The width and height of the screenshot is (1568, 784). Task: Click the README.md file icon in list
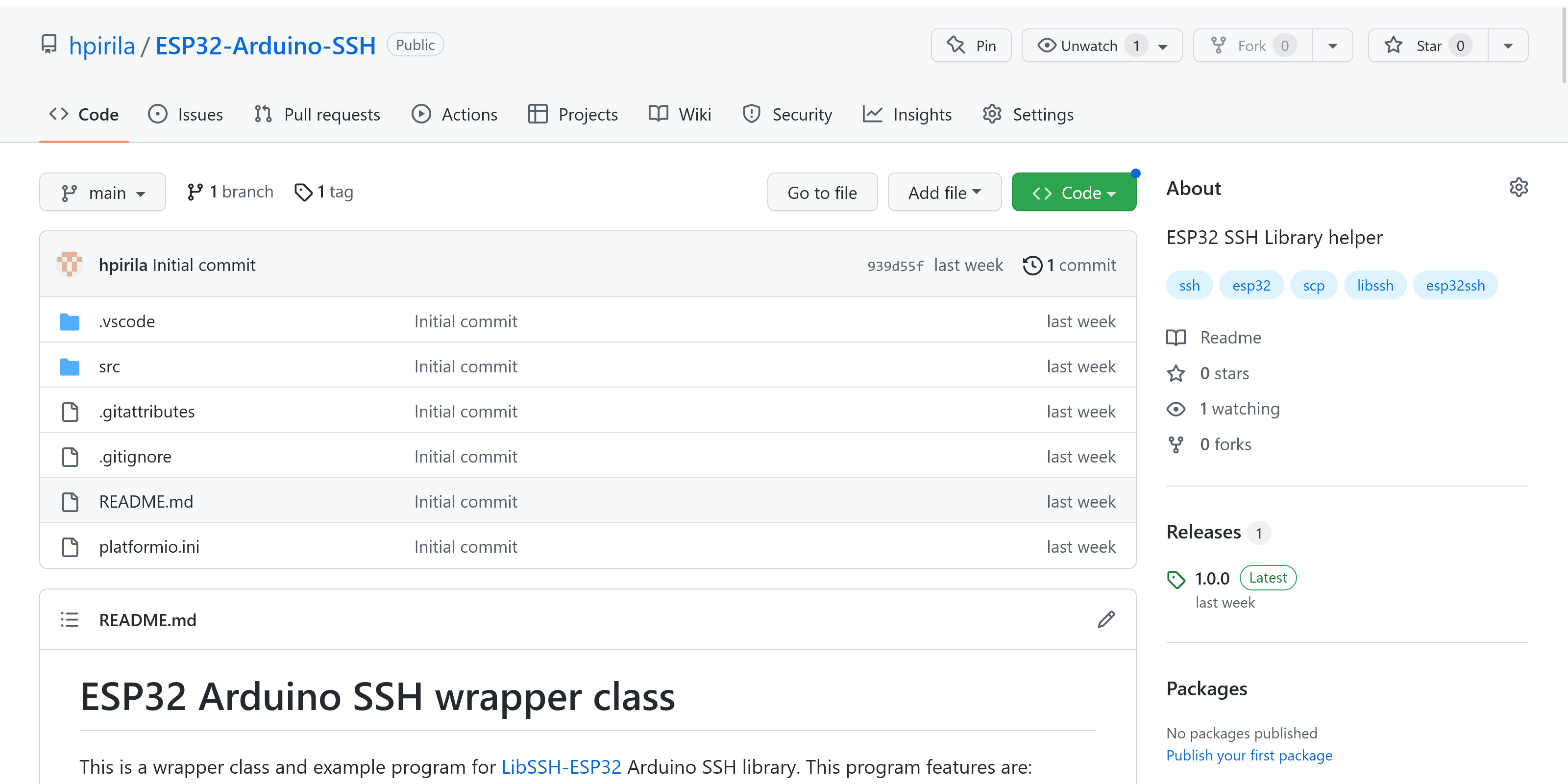70,502
